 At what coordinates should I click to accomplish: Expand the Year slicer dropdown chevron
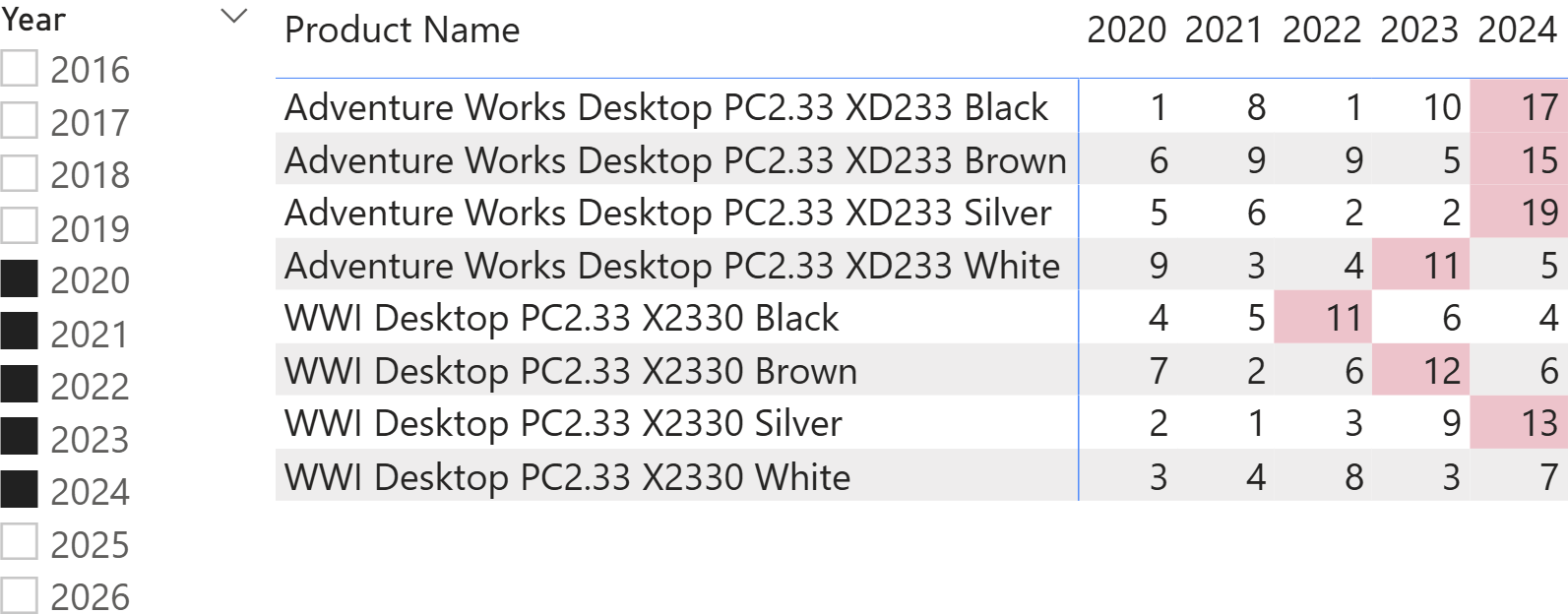click(x=233, y=16)
